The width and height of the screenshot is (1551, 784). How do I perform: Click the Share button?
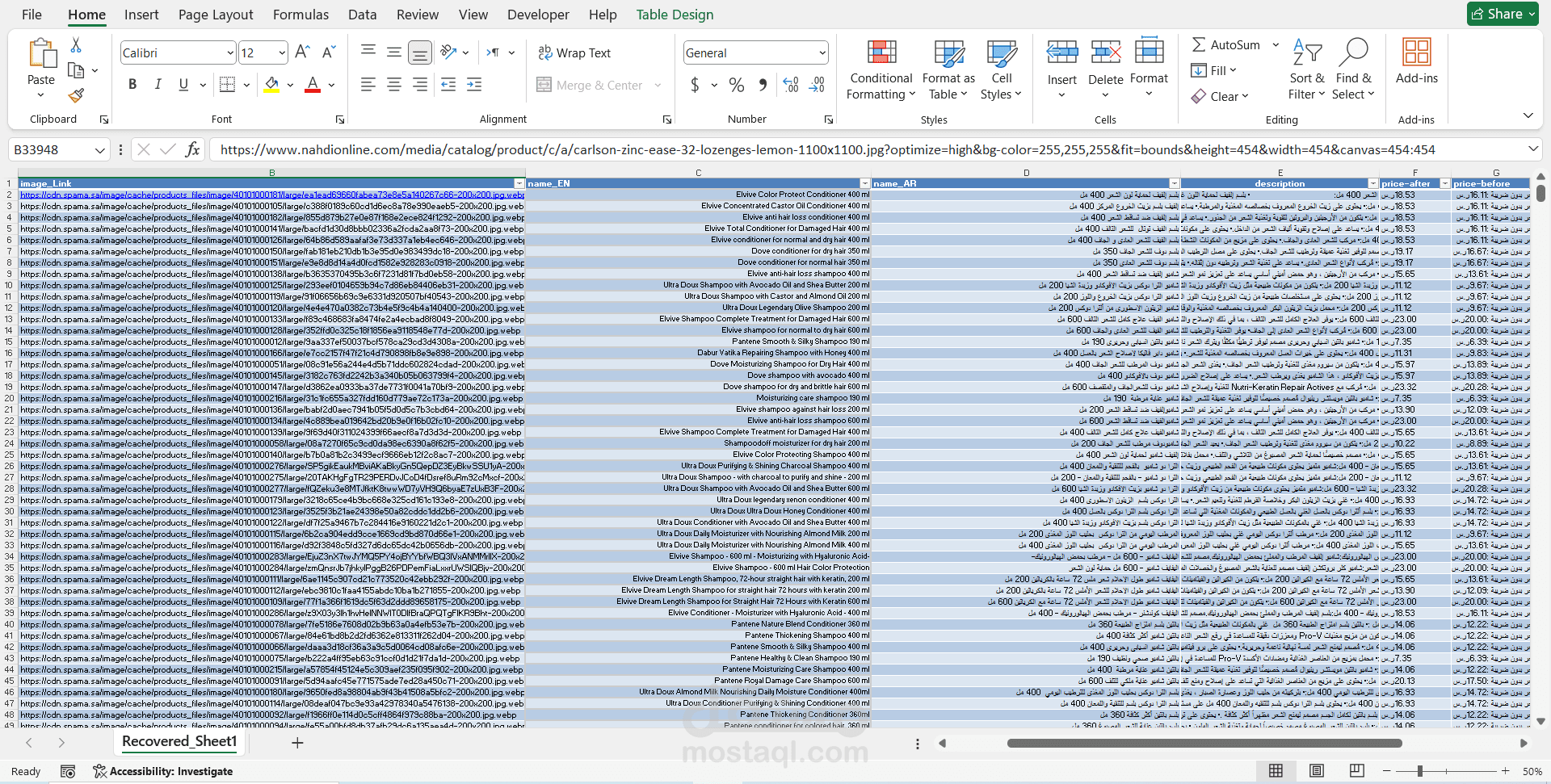click(1503, 14)
